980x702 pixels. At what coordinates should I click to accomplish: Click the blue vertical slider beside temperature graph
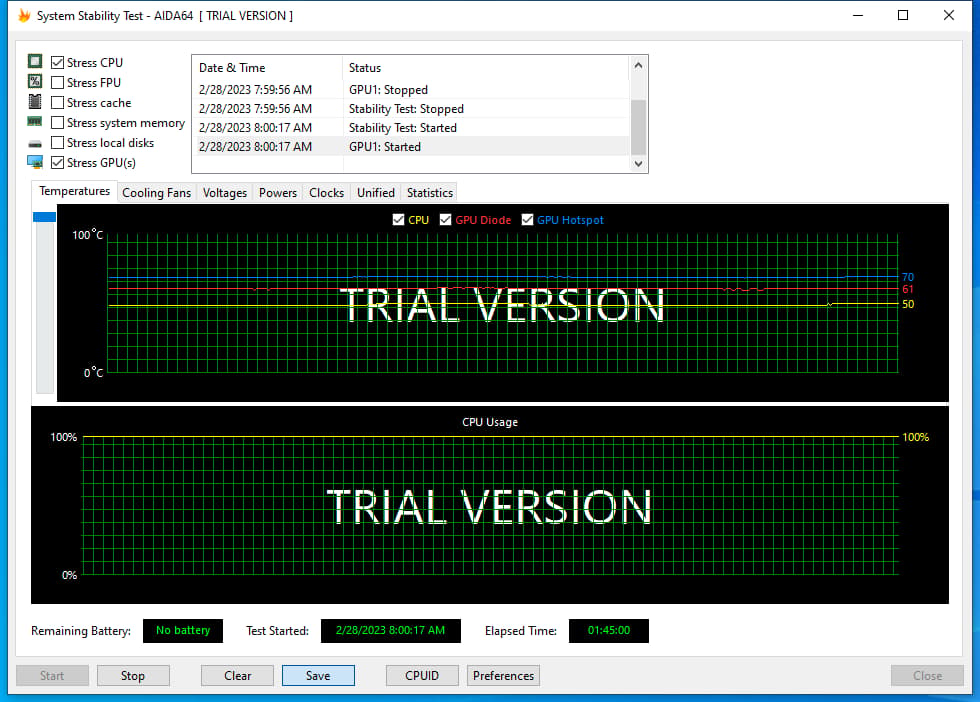[44, 217]
